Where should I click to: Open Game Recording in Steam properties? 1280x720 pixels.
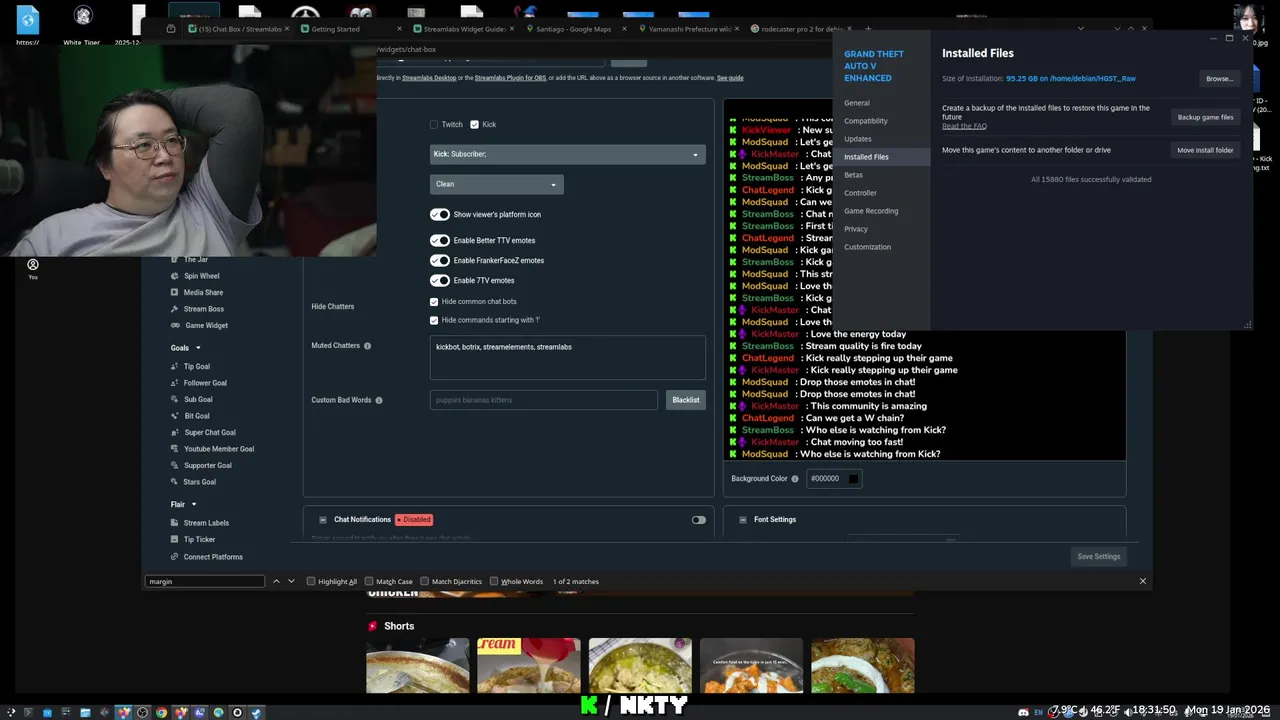[x=871, y=211]
